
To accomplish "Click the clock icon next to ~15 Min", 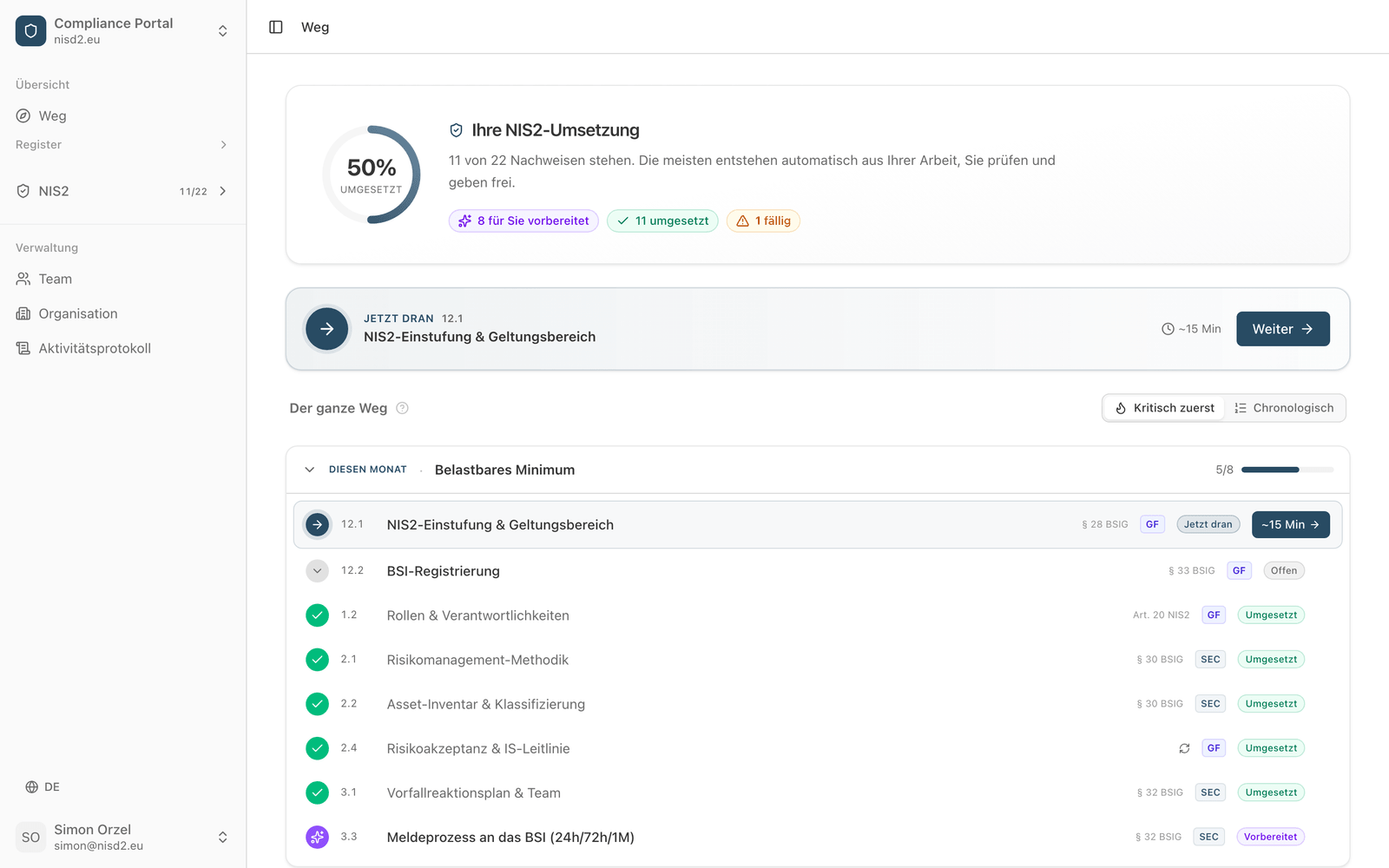I will tap(1168, 329).
